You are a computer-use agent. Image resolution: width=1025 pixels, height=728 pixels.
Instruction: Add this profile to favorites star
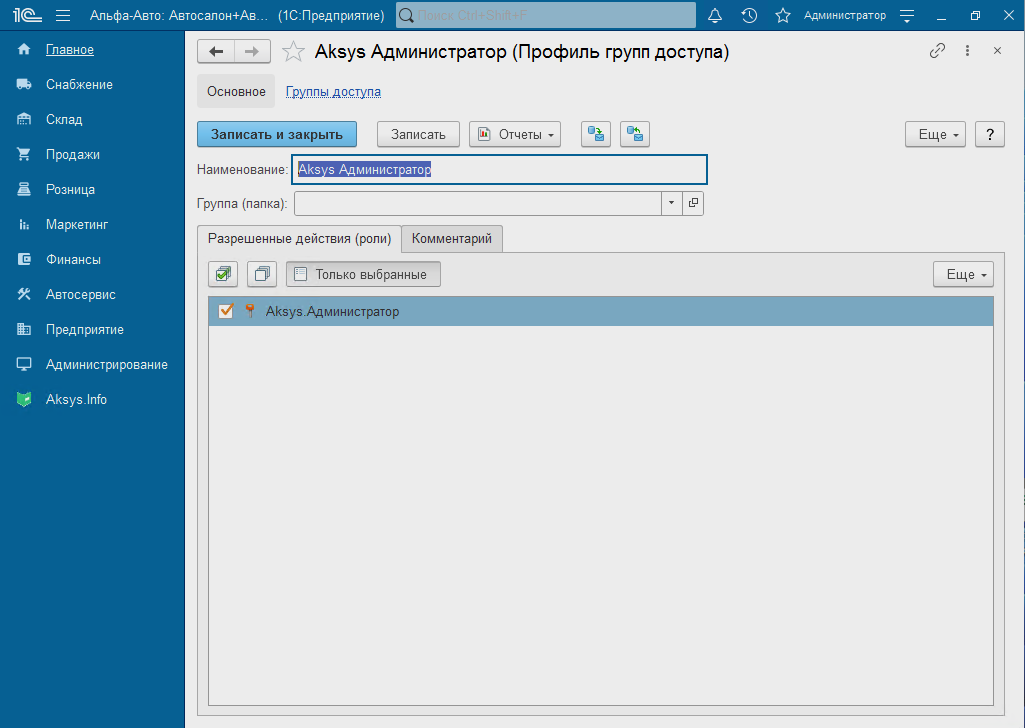pyautogui.click(x=293, y=52)
